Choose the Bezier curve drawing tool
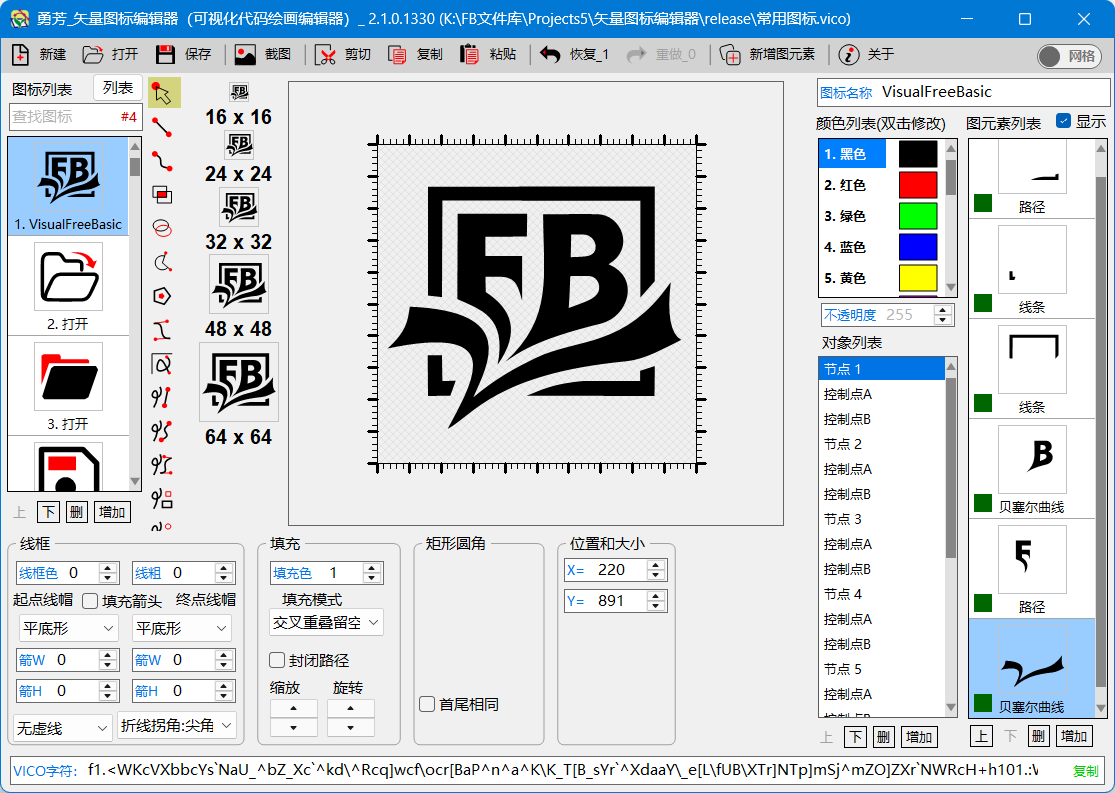Screen dimensions: 1115x793 point(163,160)
